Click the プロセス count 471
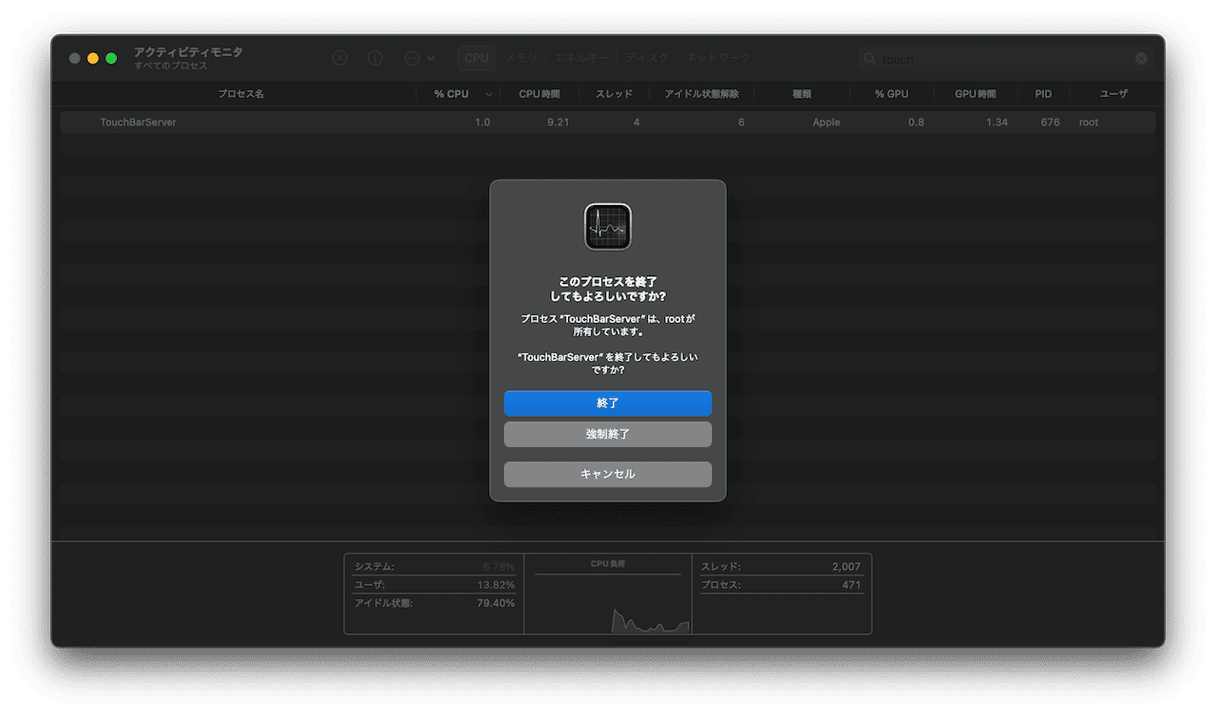This screenshot has width=1216, height=715. 851,585
